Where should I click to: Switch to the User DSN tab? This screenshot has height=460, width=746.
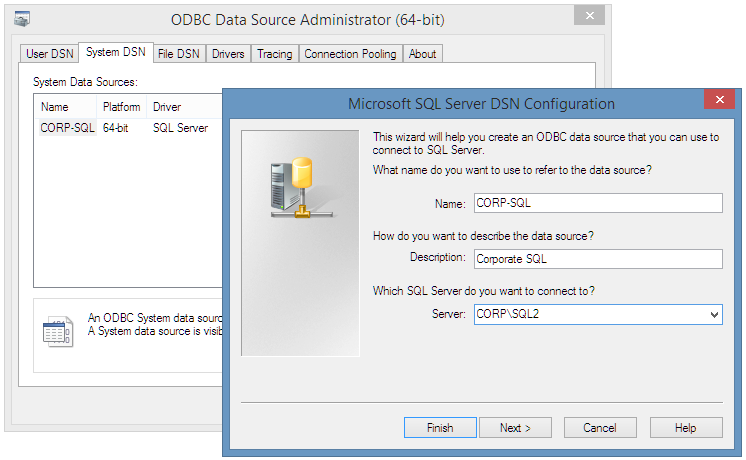pos(50,54)
